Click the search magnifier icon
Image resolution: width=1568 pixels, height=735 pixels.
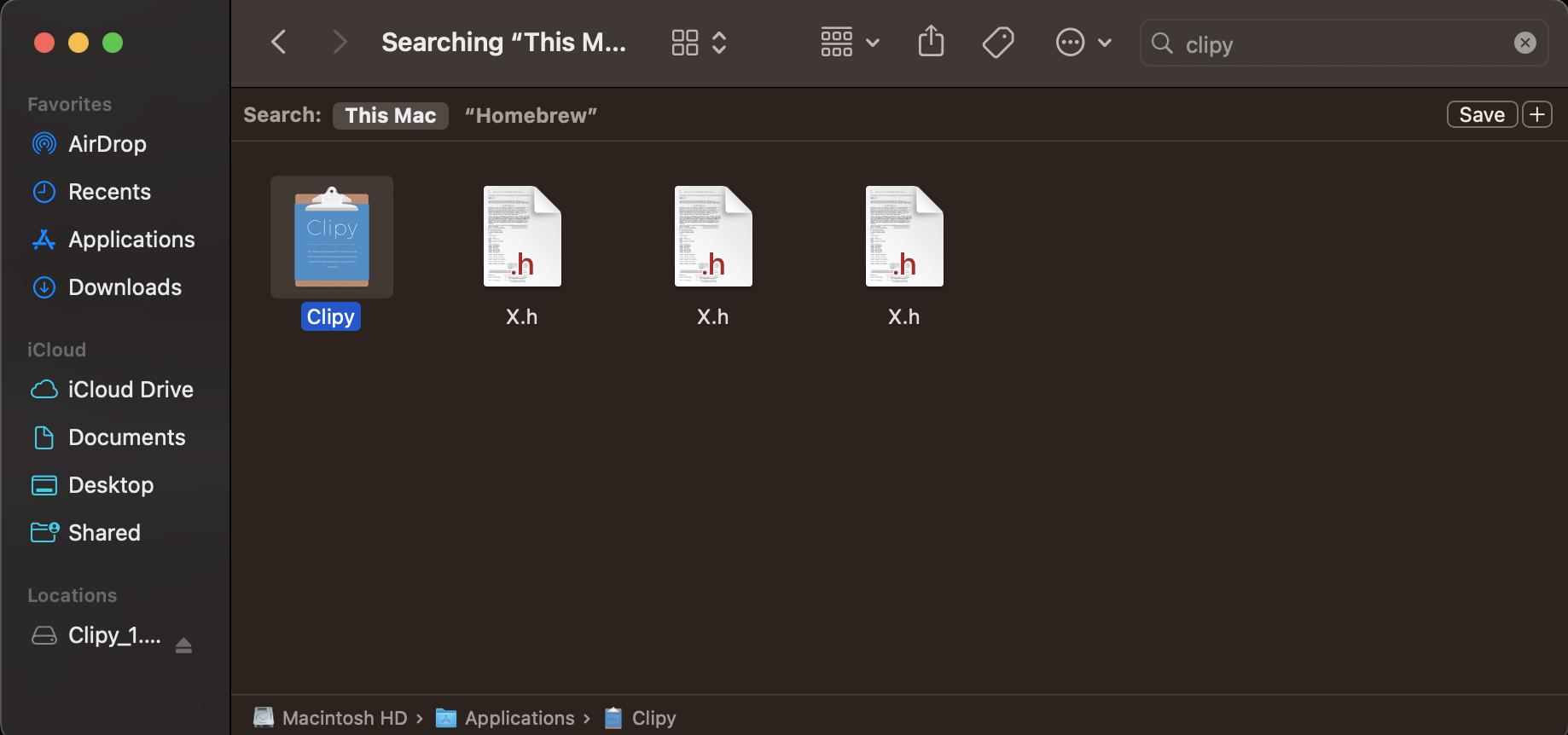[x=1162, y=43]
